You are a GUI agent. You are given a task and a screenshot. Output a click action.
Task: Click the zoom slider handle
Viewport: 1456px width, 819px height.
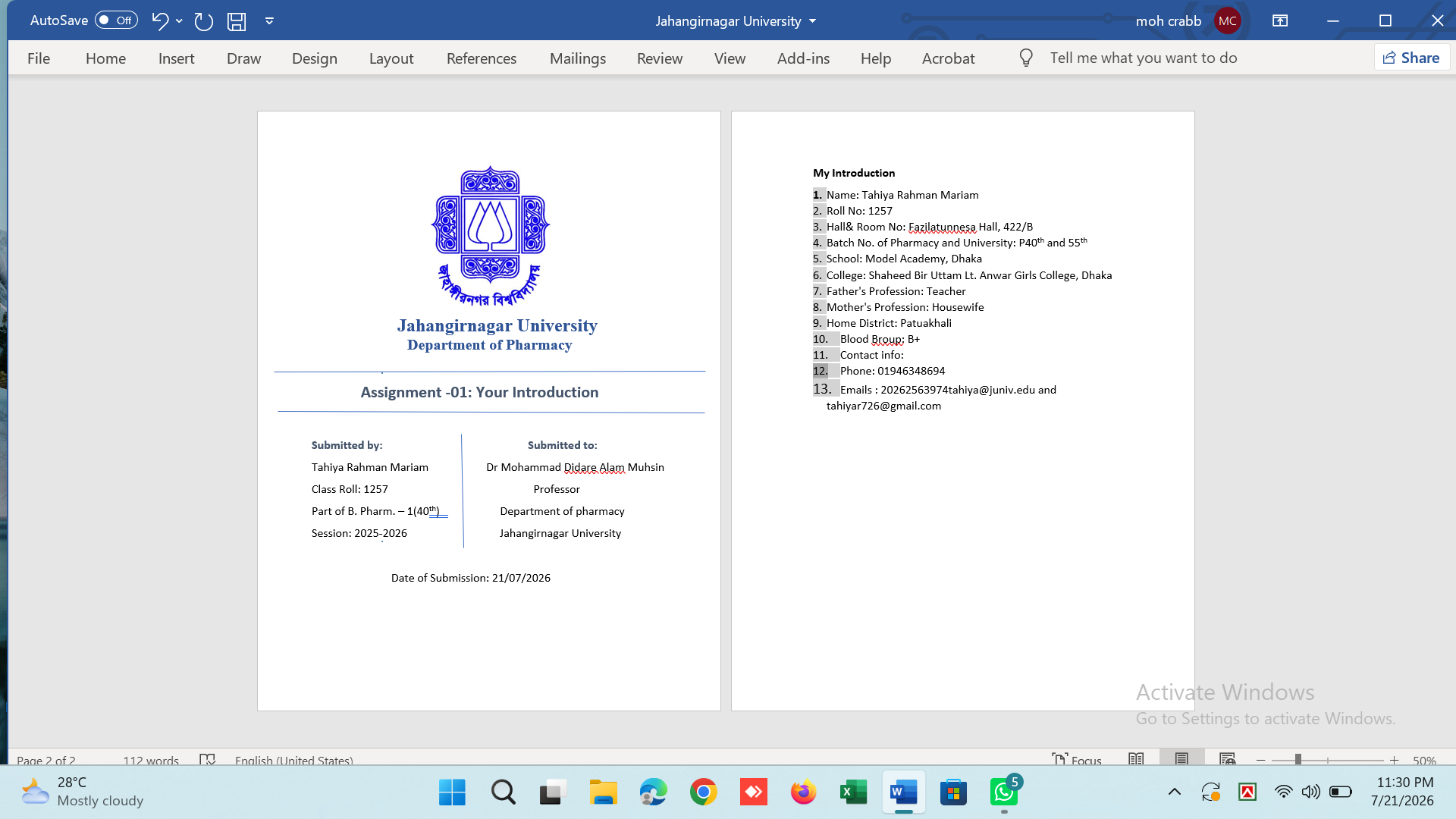click(x=1298, y=759)
